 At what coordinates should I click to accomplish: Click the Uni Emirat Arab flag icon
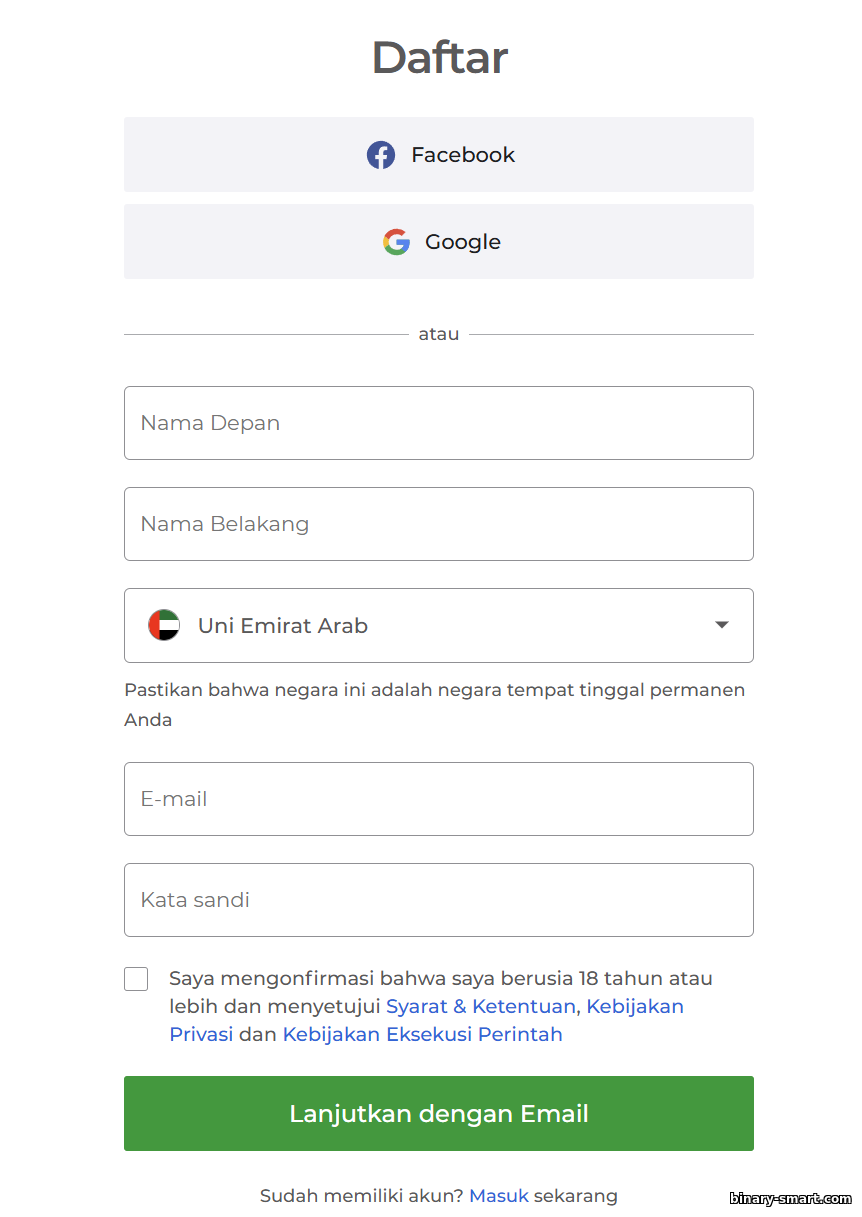tap(164, 625)
